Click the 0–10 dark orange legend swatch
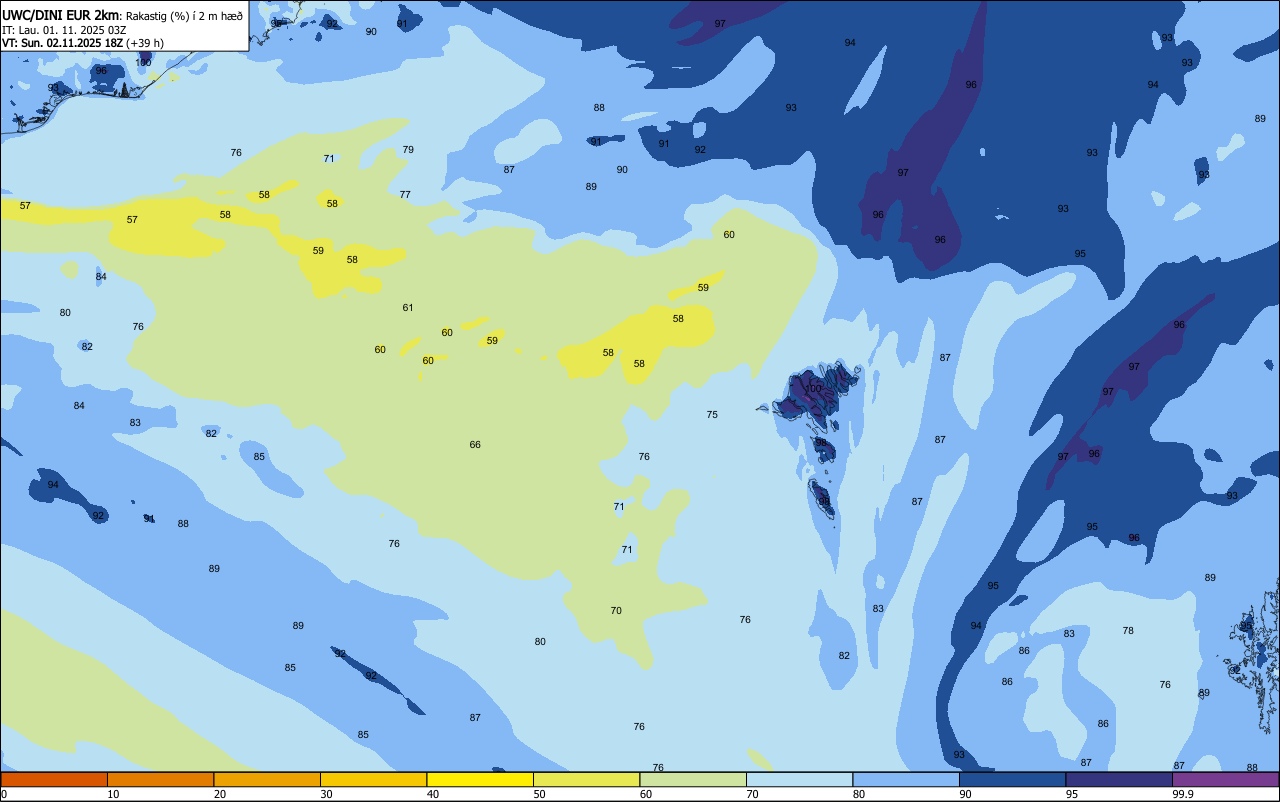Image resolution: width=1280 pixels, height=802 pixels. click(x=54, y=779)
